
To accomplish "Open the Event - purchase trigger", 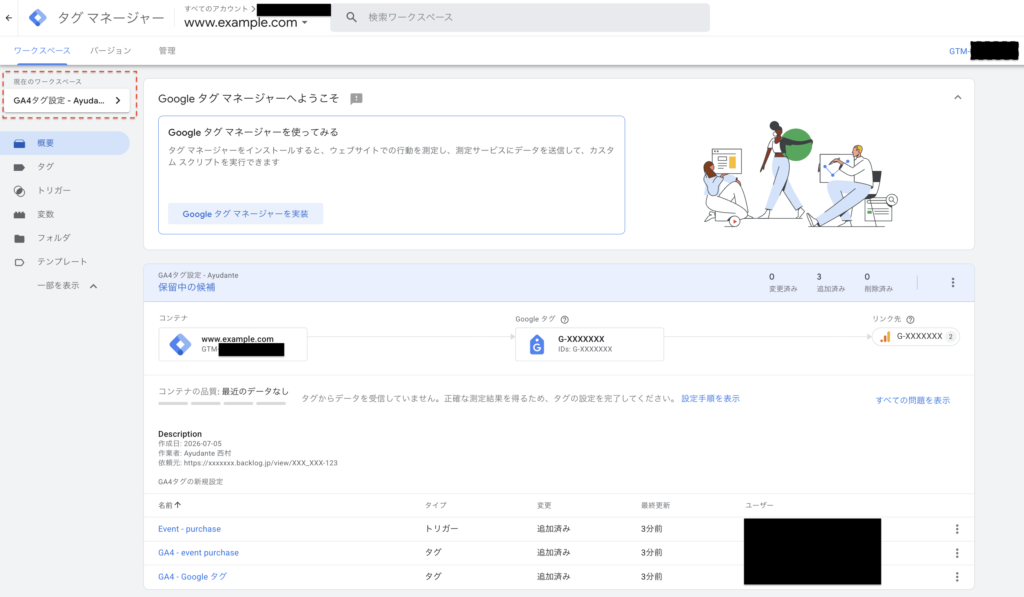I will pyautogui.click(x=189, y=529).
